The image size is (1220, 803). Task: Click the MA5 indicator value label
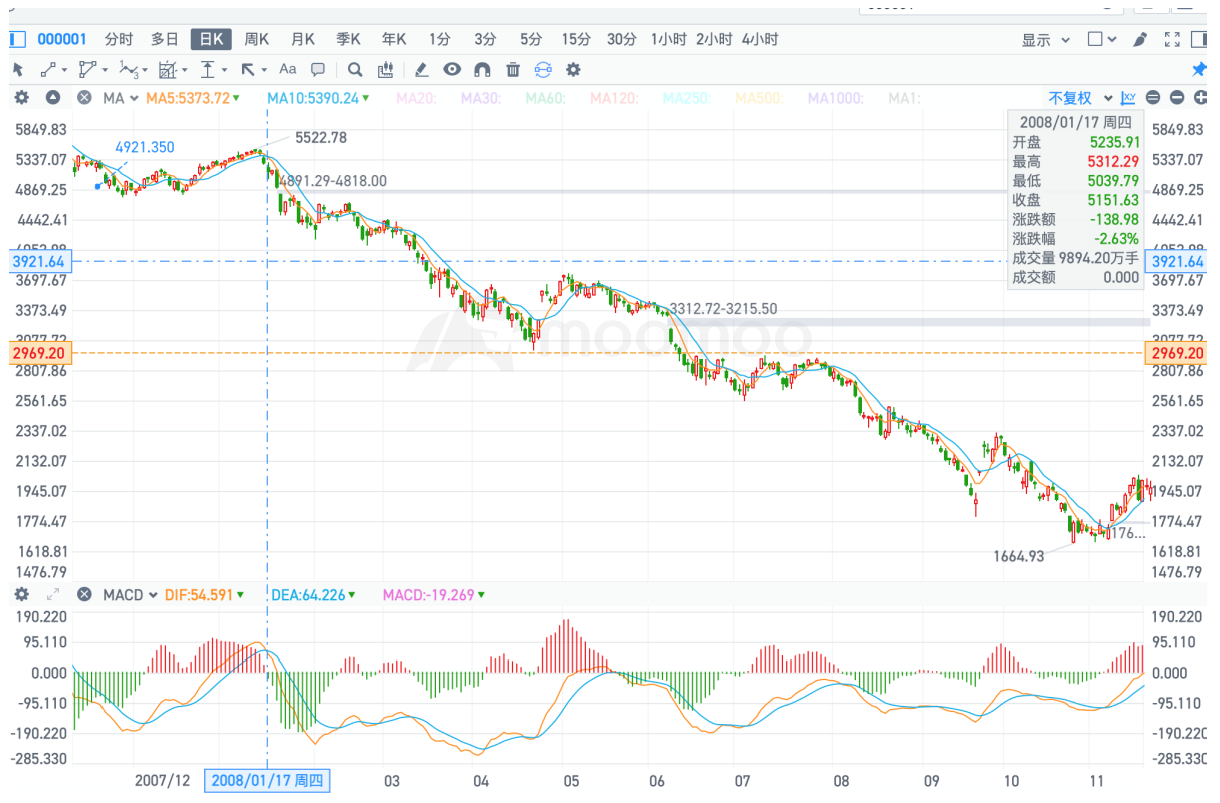pyautogui.click(x=188, y=98)
